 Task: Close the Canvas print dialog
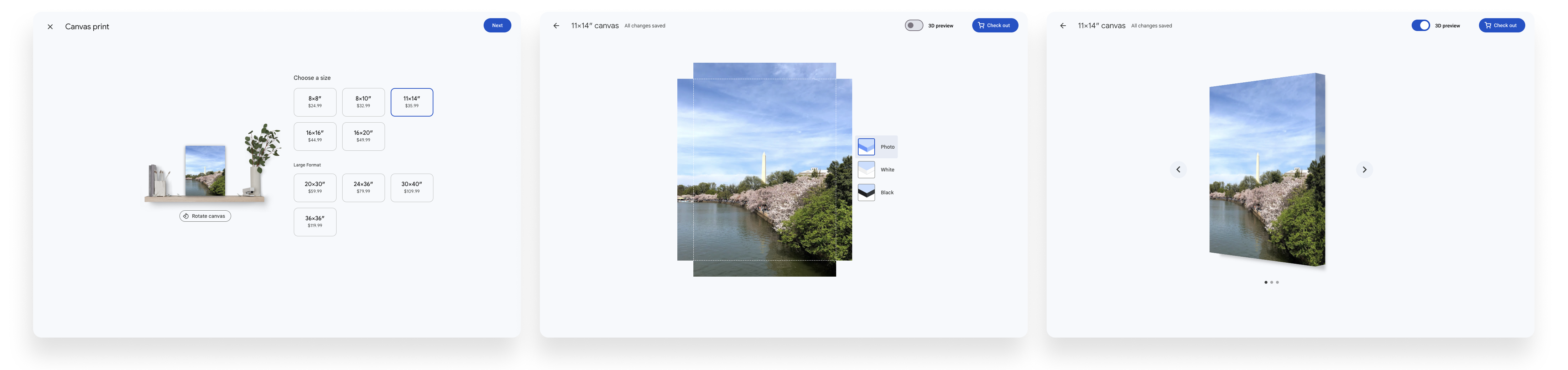50,27
